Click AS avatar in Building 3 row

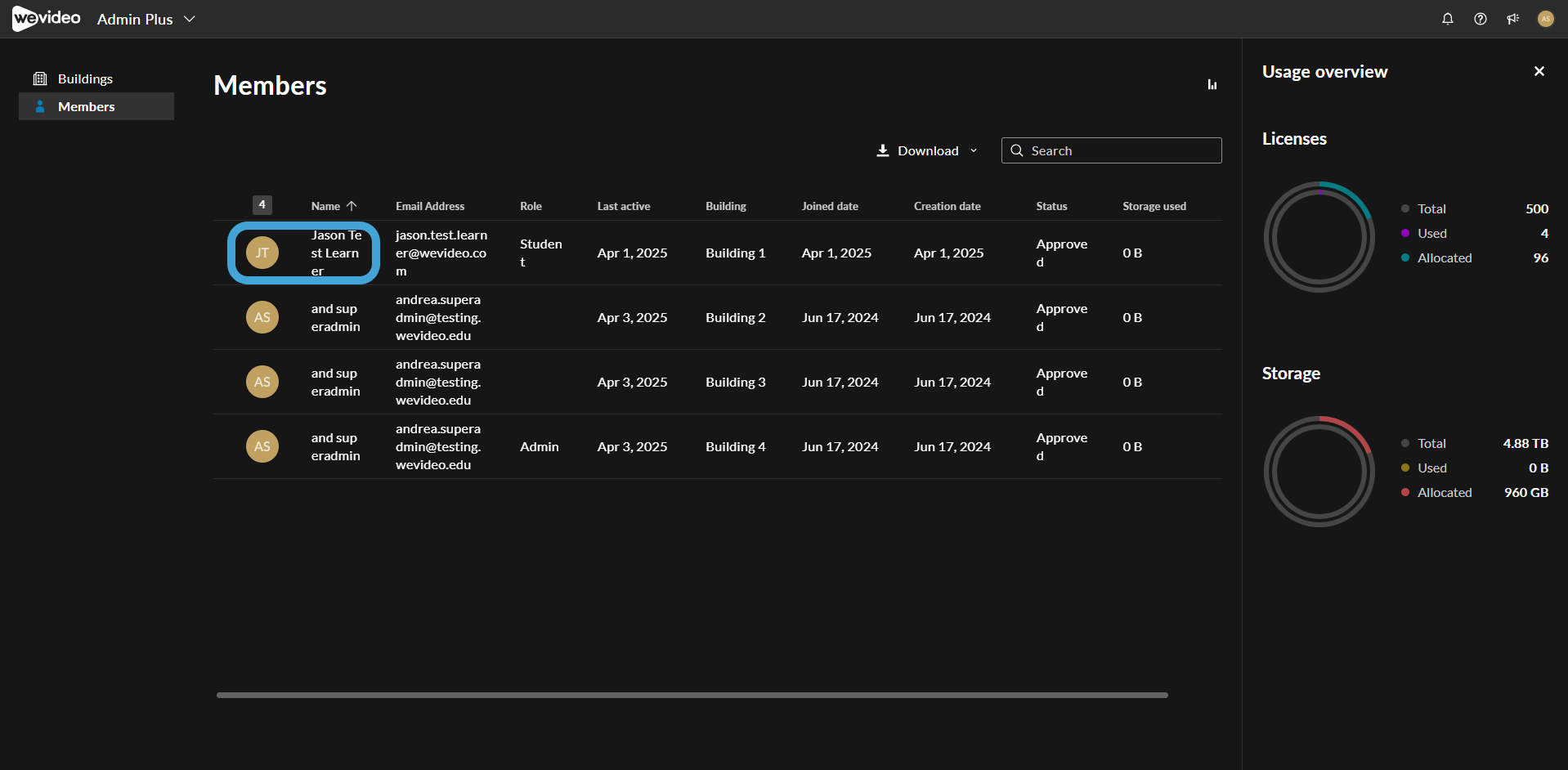pos(262,382)
